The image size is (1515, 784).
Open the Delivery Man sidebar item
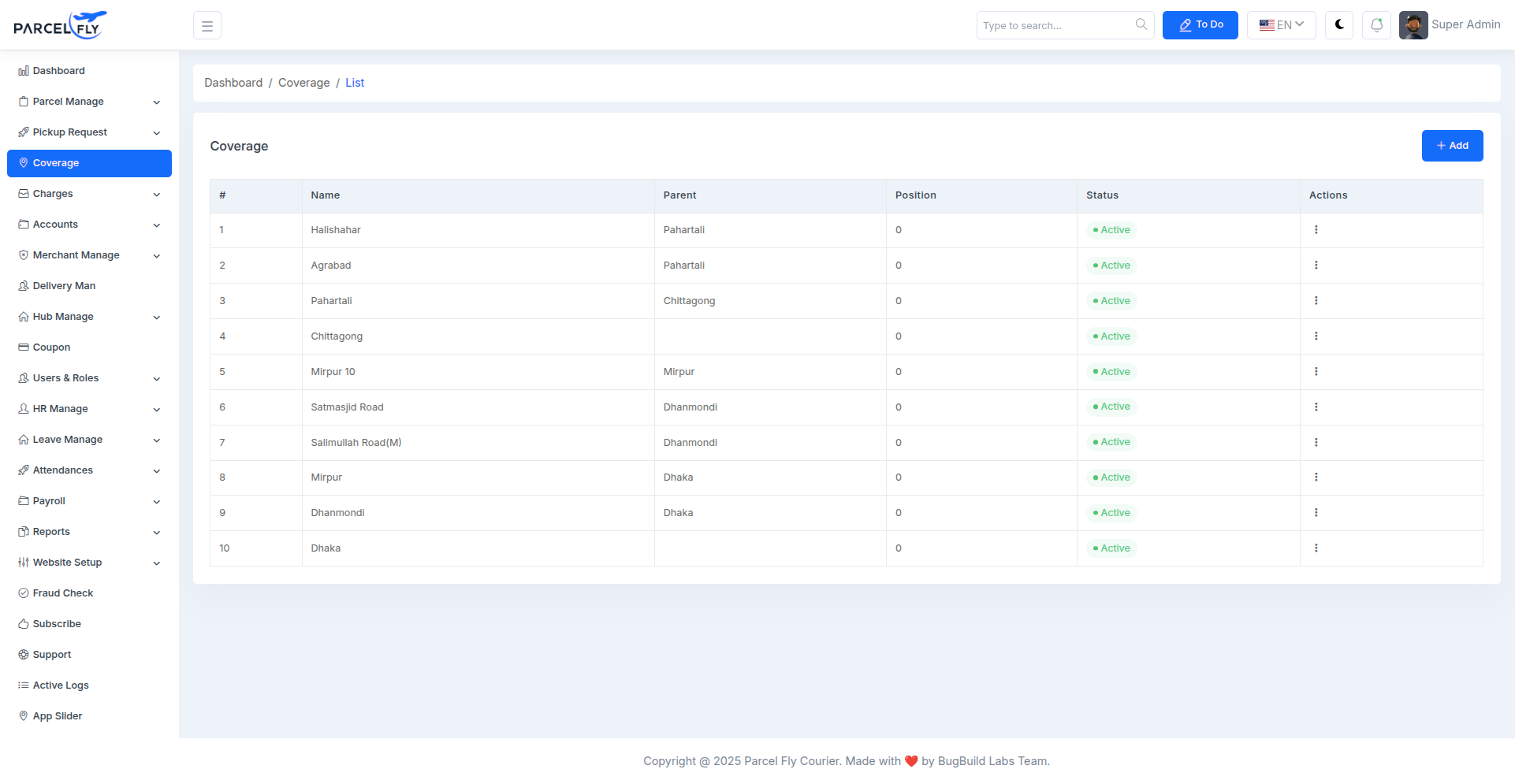pyautogui.click(x=64, y=286)
